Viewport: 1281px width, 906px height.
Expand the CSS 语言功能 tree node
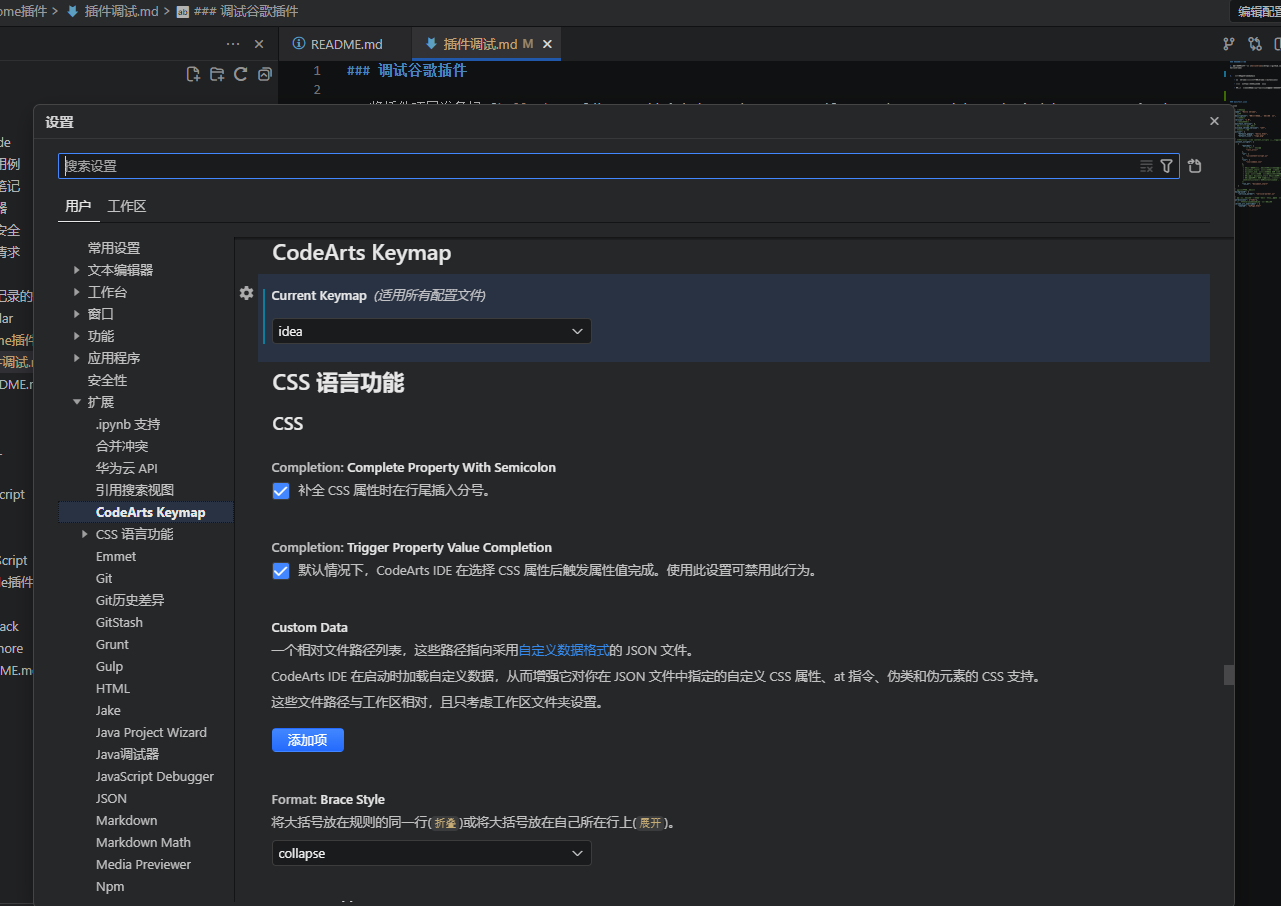tap(85, 534)
